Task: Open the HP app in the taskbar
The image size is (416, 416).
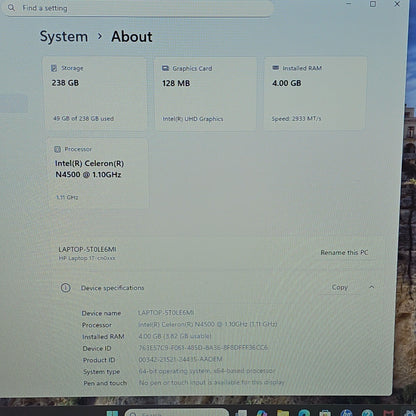Action: tap(346, 413)
